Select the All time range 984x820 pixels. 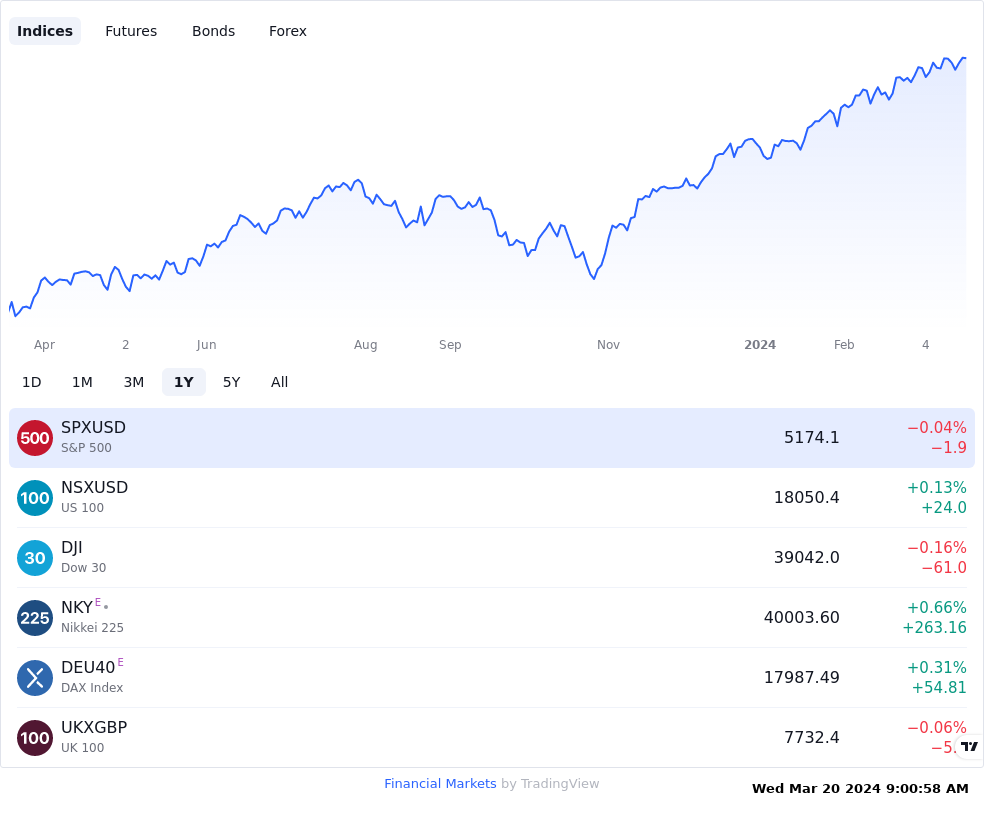(279, 382)
